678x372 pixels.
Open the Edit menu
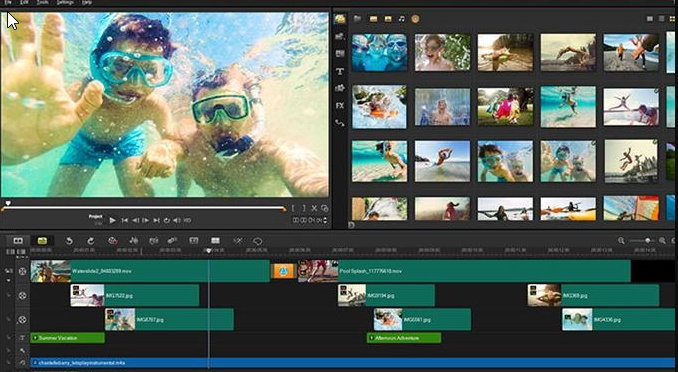(24, 2)
